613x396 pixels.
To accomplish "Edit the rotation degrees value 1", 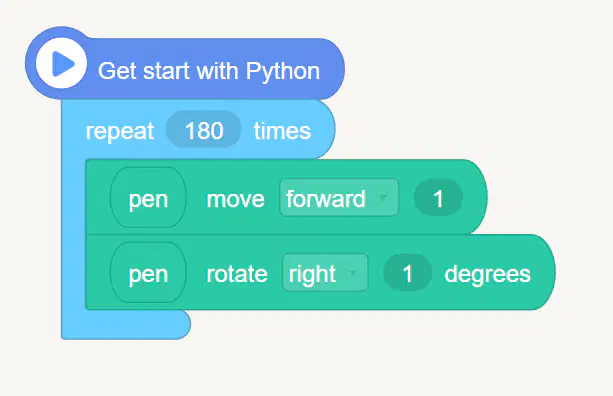I will tap(407, 273).
